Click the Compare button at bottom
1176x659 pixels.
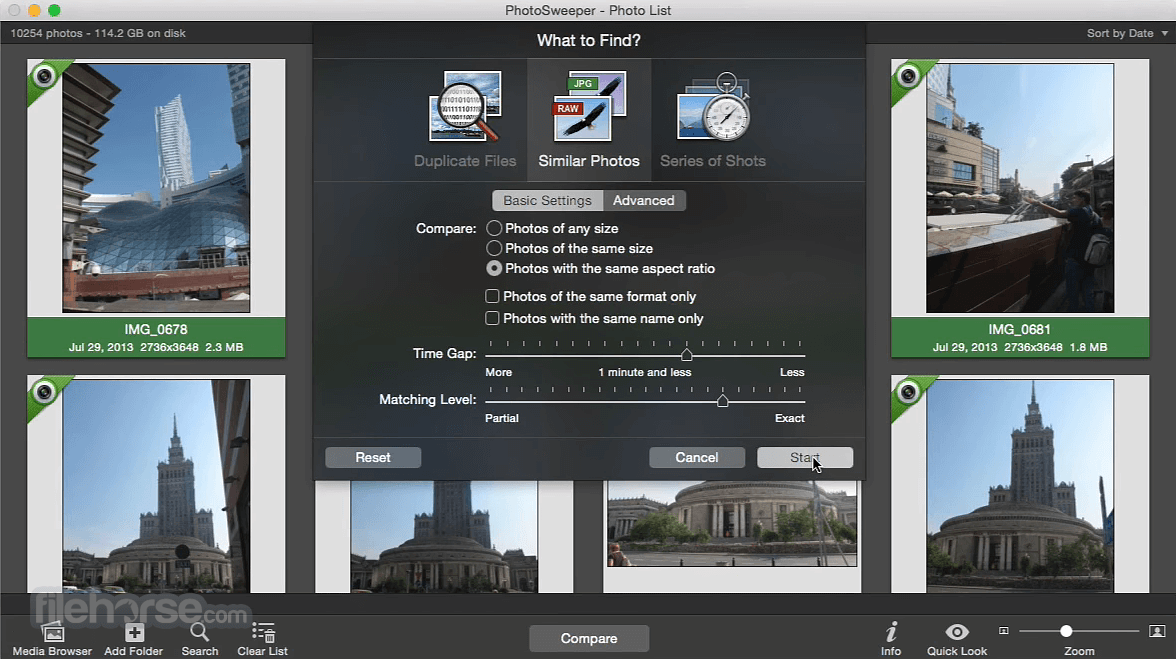point(589,639)
